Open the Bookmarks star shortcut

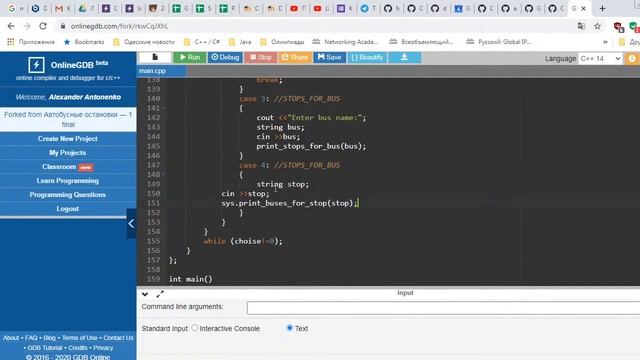(x=84, y=42)
